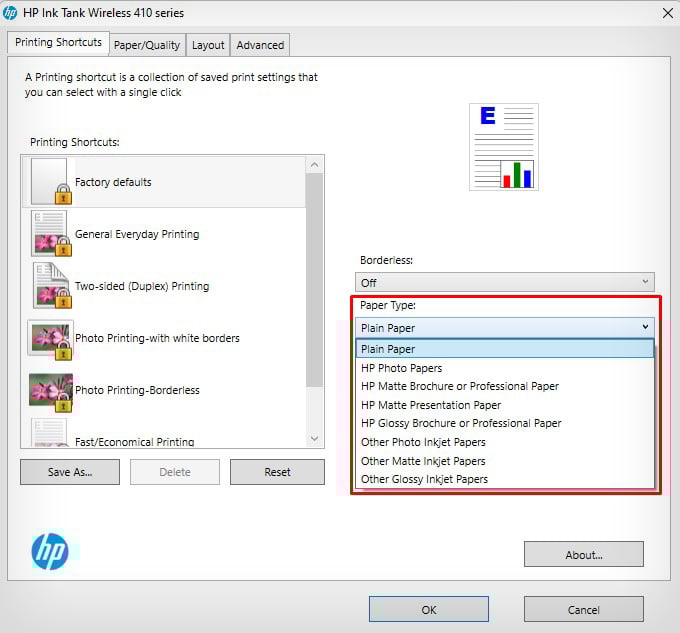Collapse the Paper Type dropdown arrow
This screenshot has width=680, height=633.
coord(645,327)
